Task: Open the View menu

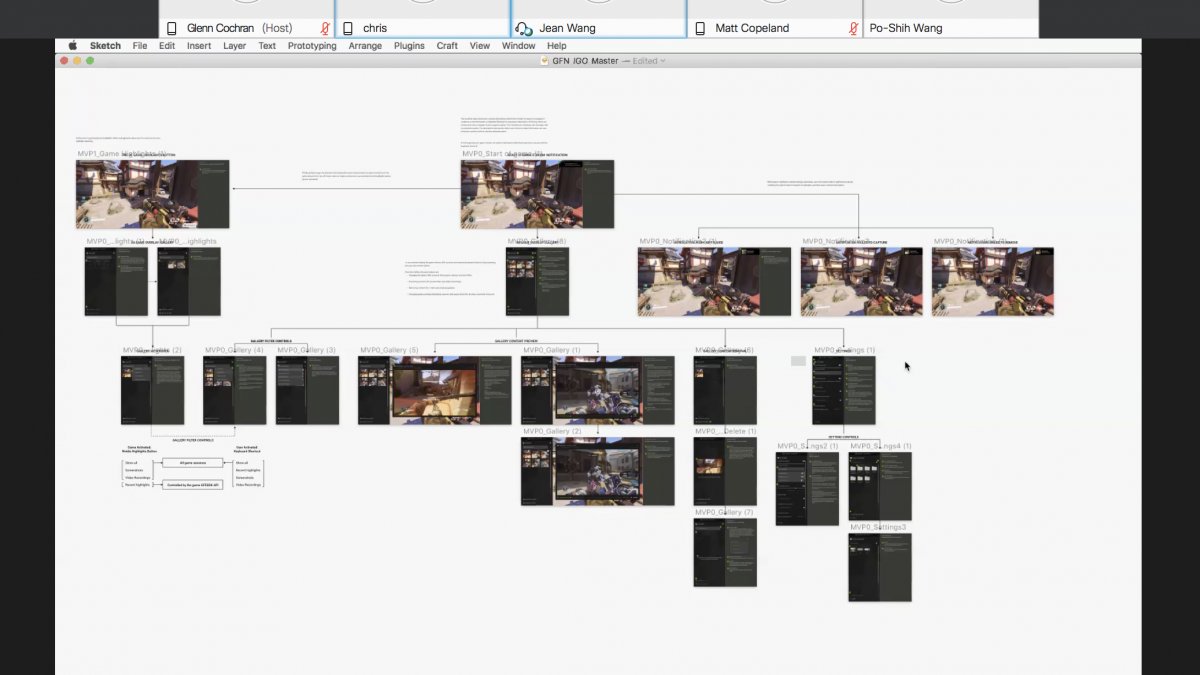Action: pos(480,45)
